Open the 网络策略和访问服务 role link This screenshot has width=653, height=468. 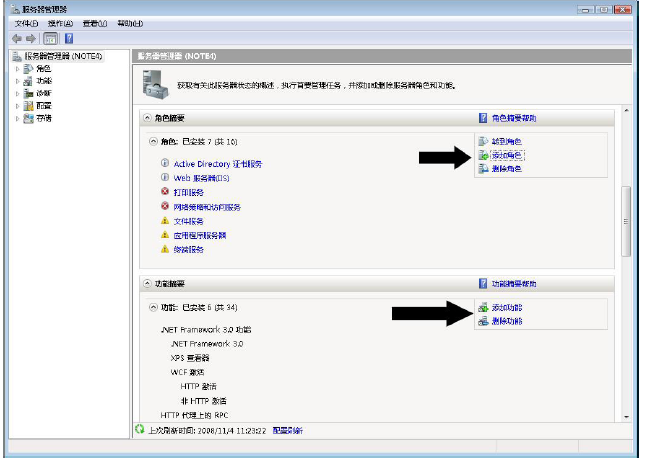207,207
